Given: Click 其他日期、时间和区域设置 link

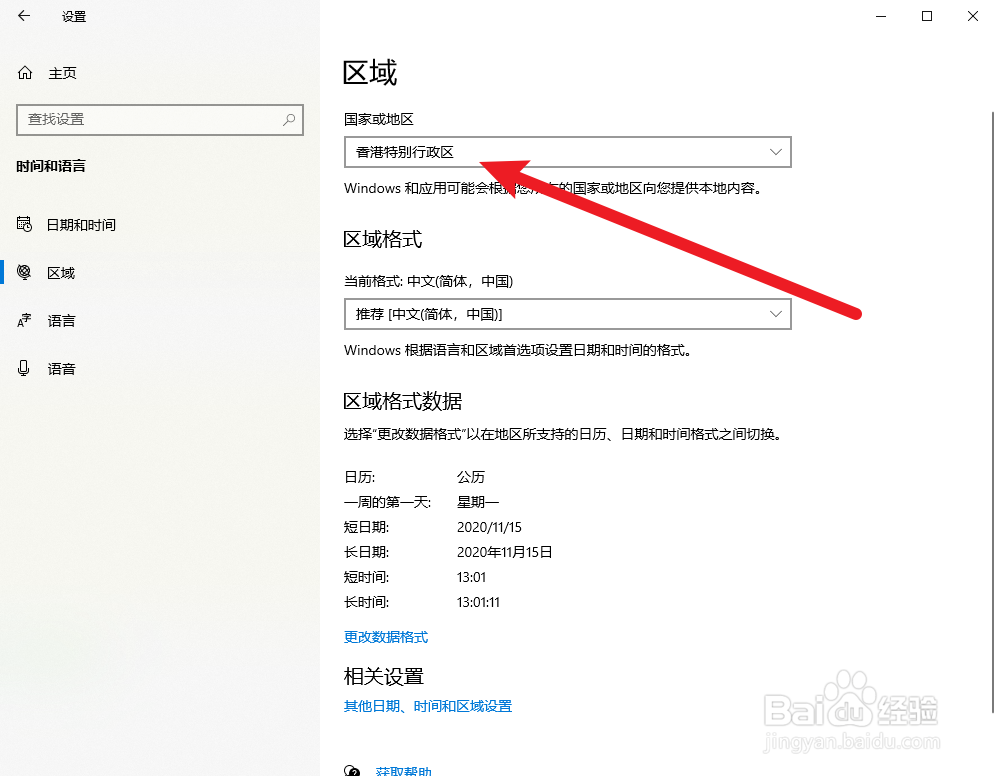Looking at the screenshot, I should (427, 705).
